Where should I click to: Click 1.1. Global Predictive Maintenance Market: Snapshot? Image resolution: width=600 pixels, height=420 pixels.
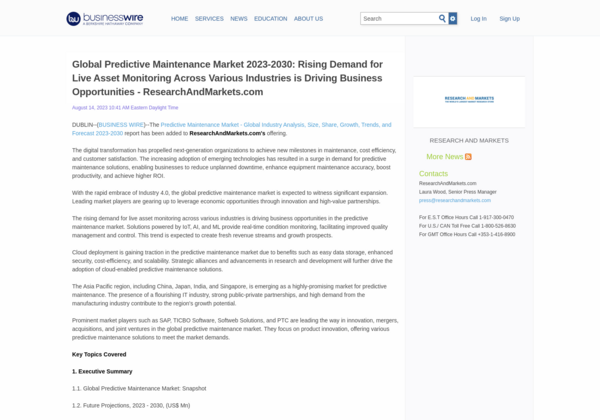(139, 389)
